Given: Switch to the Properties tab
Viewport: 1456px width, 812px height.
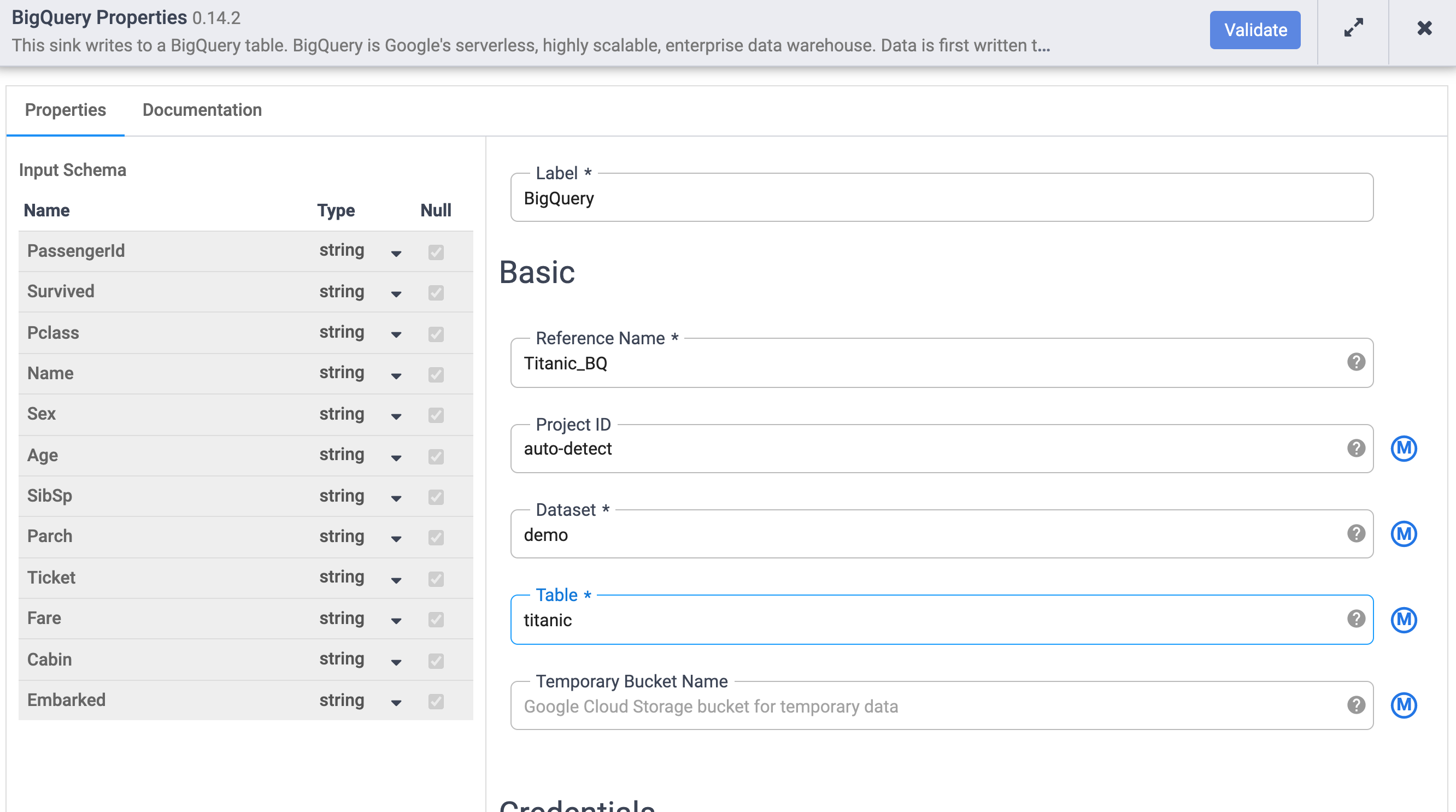Looking at the screenshot, I should click(x=66, y=110).
